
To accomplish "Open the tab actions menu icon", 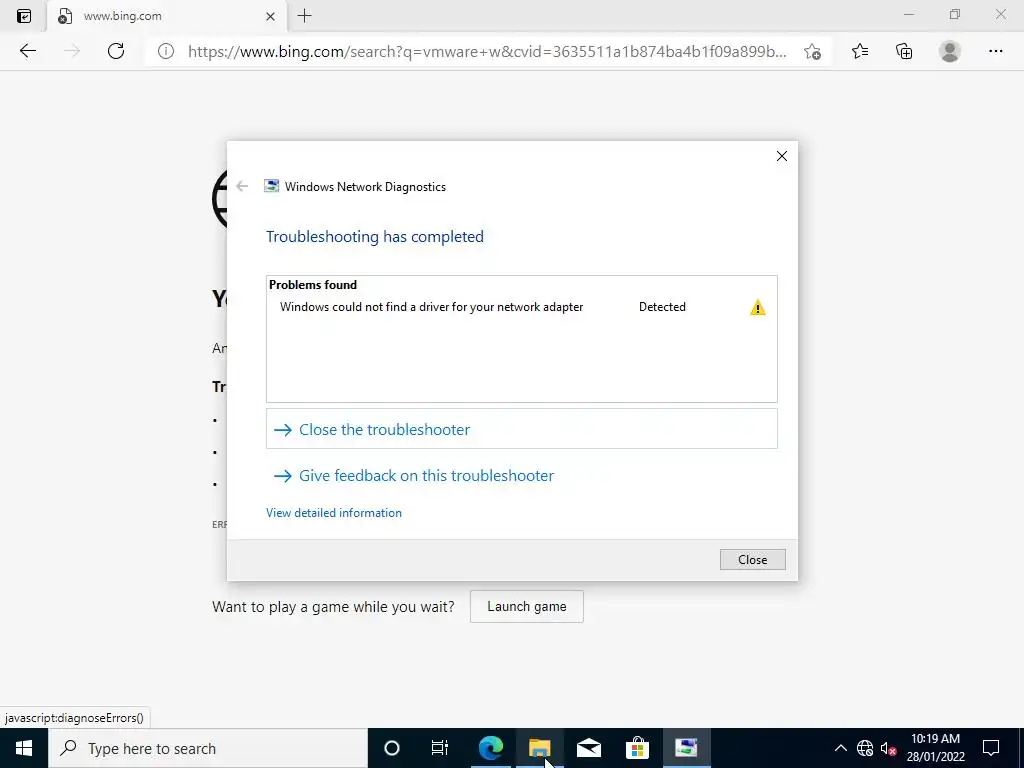I will [24, 16].
